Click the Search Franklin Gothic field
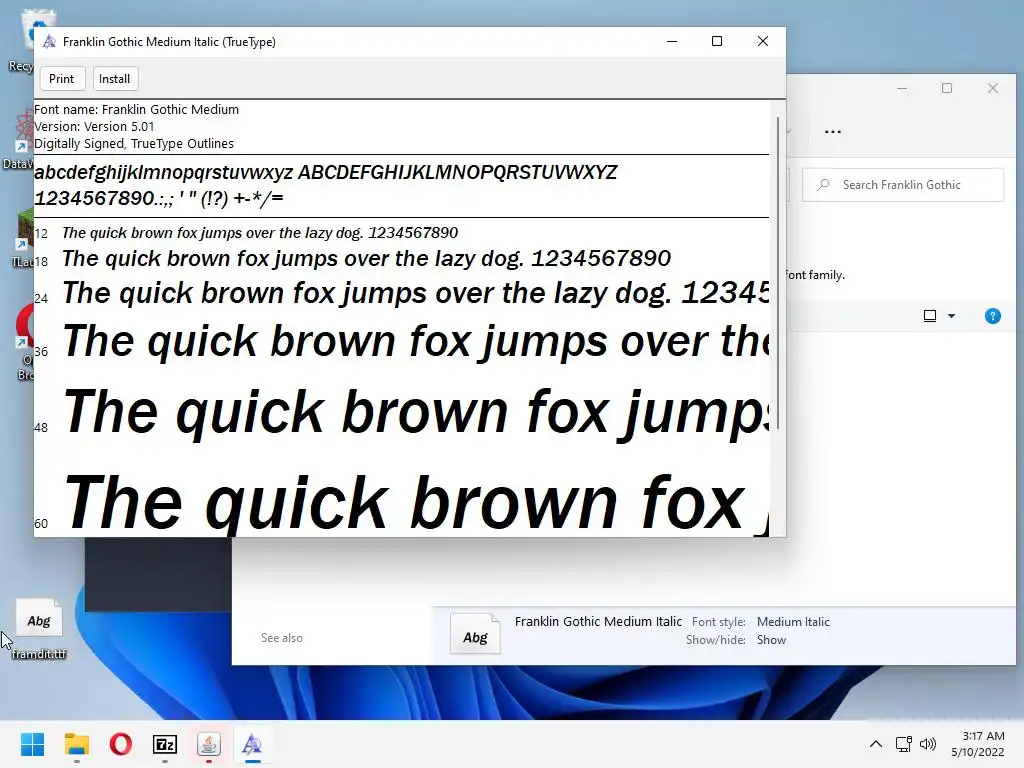1024x768 pixels. pyautogui.click(x=903, y=185)
